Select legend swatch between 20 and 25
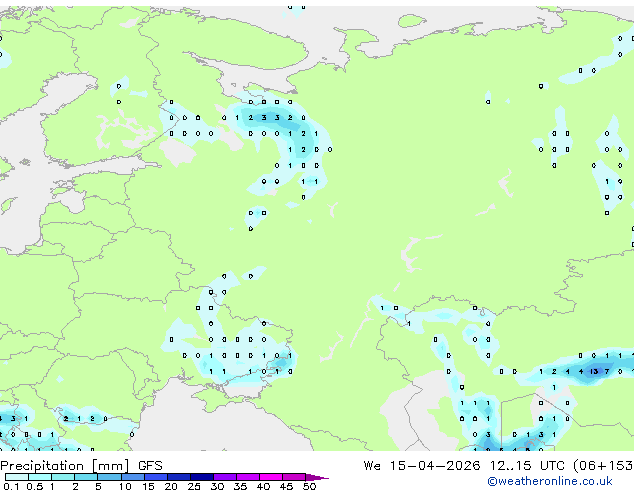The image size is (634, 490). point(179,477)
